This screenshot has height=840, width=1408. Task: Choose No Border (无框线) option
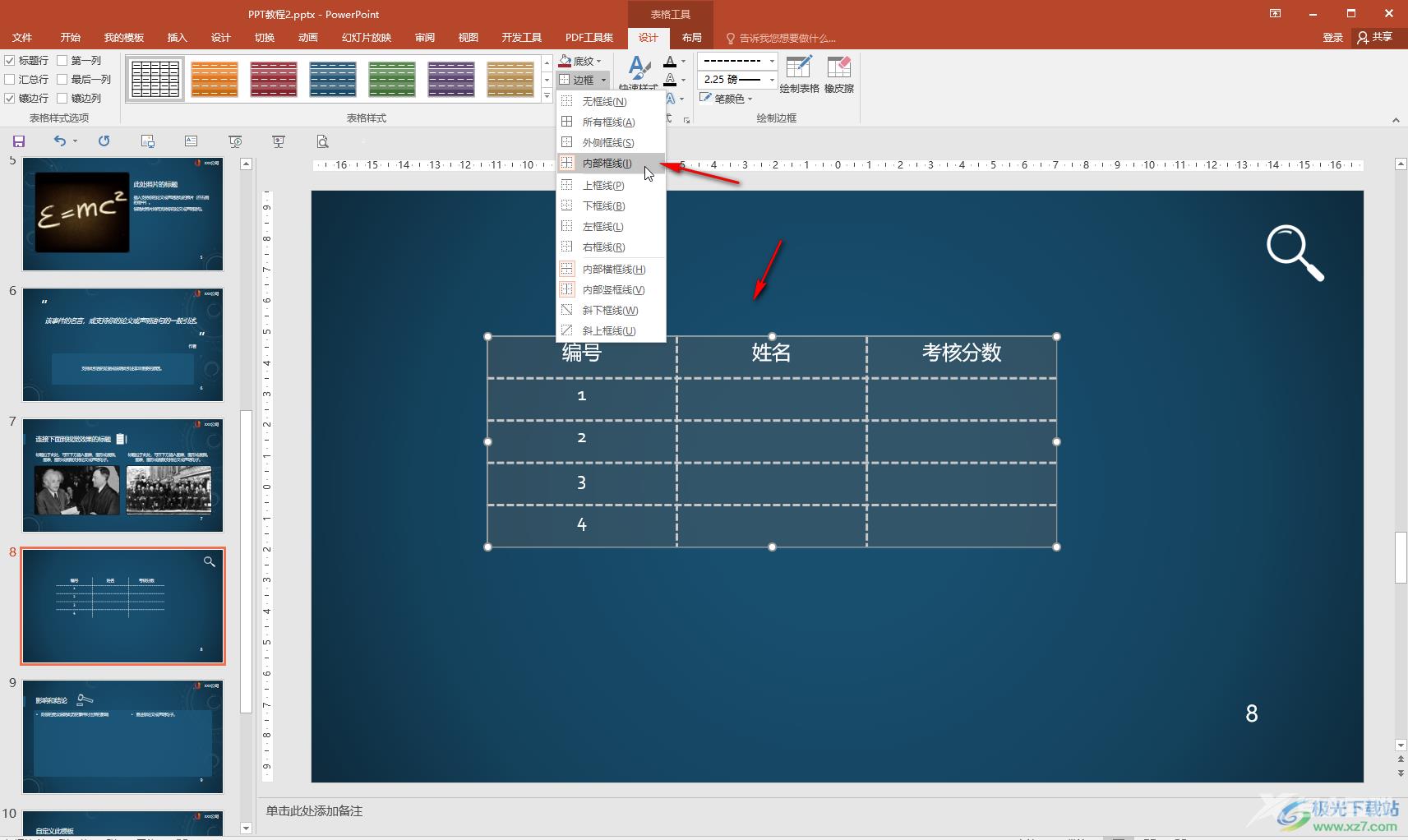coord(611,101)
